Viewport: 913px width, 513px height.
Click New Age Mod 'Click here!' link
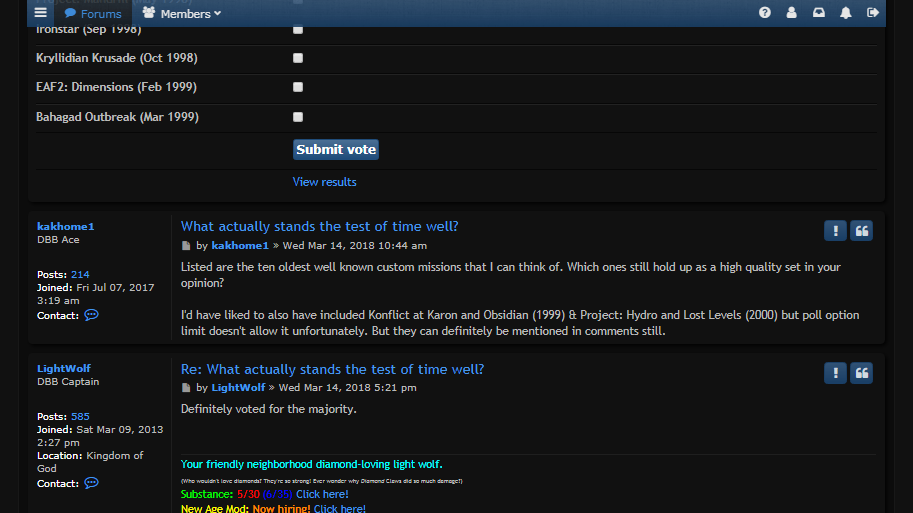[339, 508]
